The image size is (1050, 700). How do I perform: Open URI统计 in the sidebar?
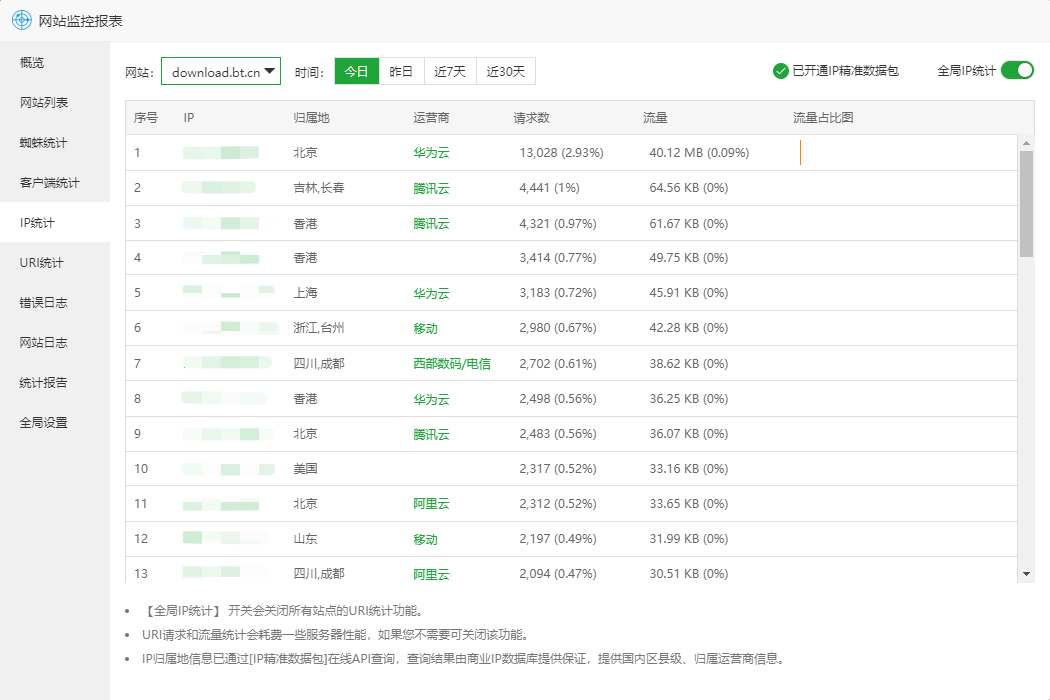tap(55, 263)
